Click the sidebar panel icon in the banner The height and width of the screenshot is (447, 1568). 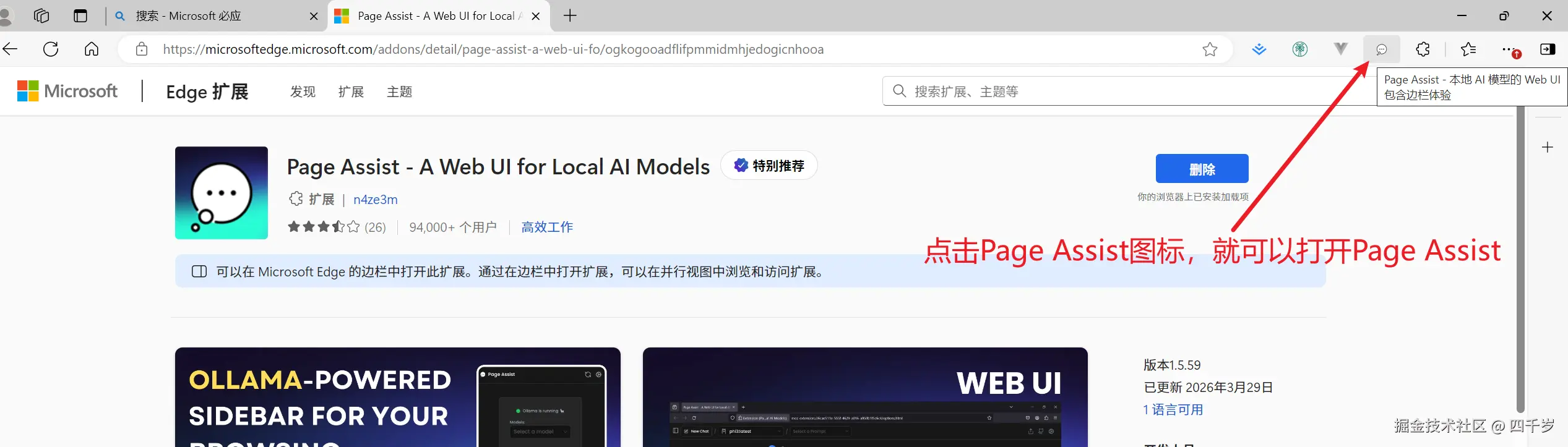point(199,271)
